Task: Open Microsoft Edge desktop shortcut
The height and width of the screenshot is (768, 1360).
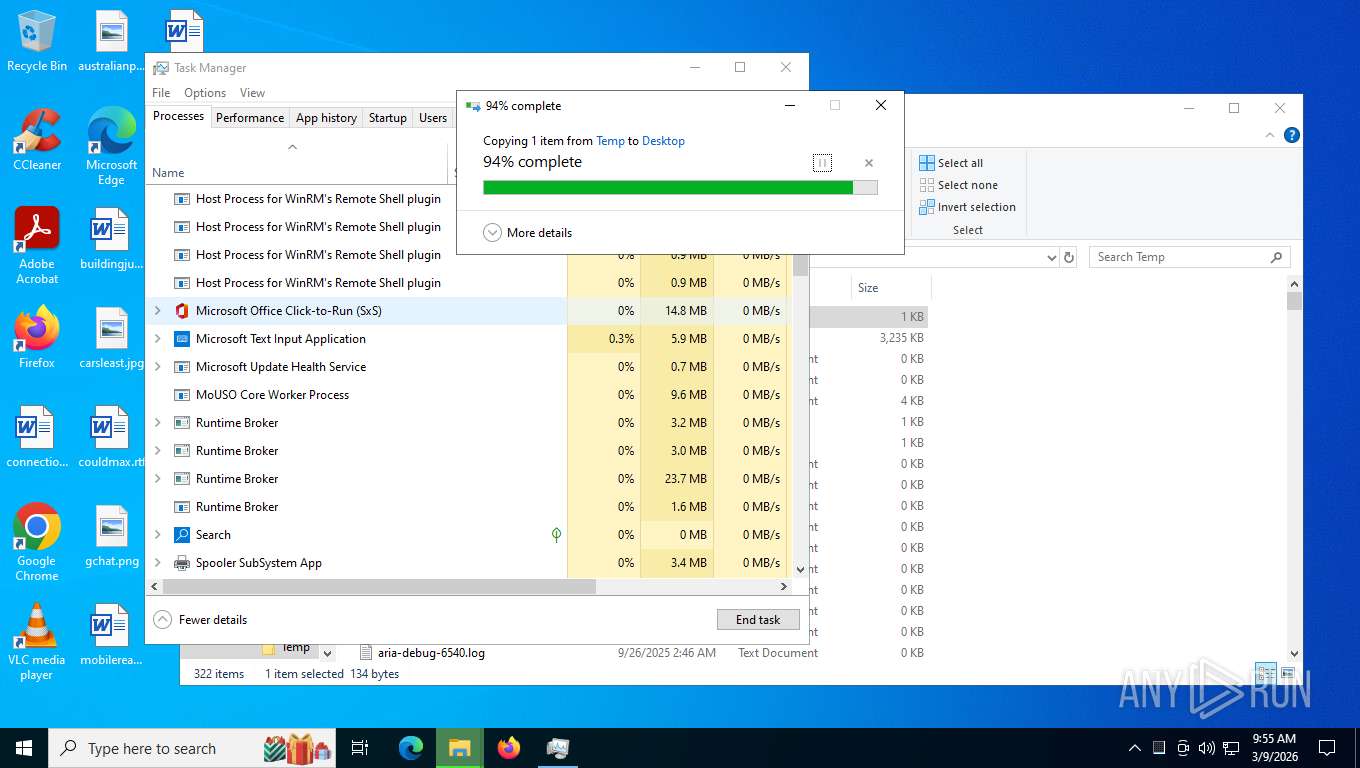Action: (111, 146)
